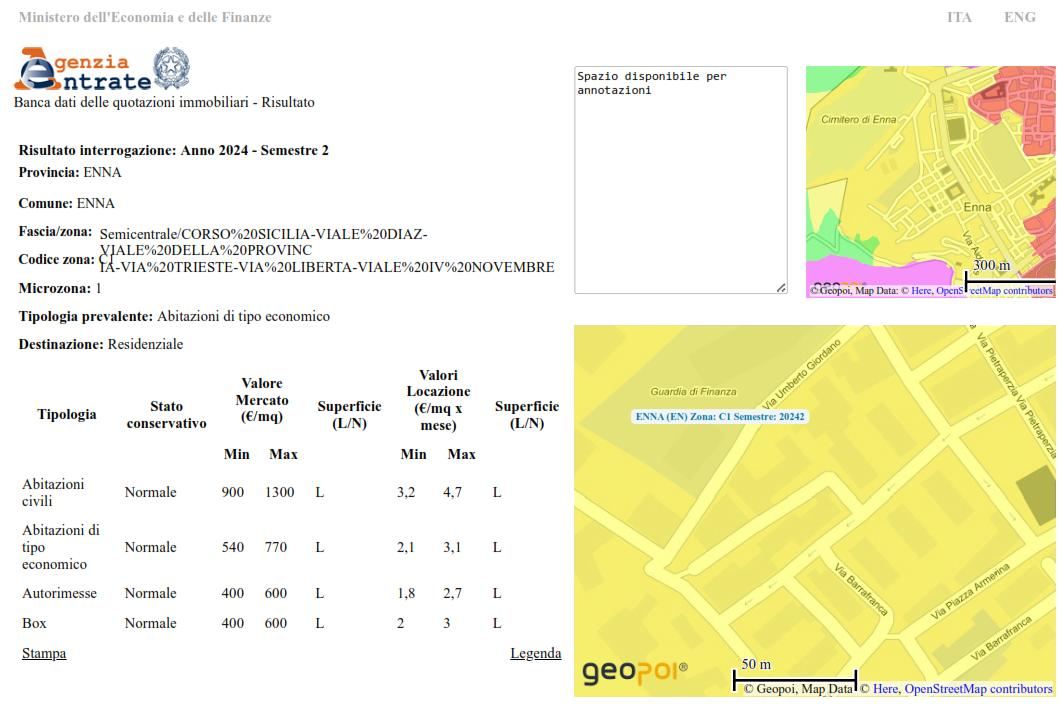Click the Italian Republic emblem
The height and width of the screenshot is (704, 1062).
pos(171,67)
